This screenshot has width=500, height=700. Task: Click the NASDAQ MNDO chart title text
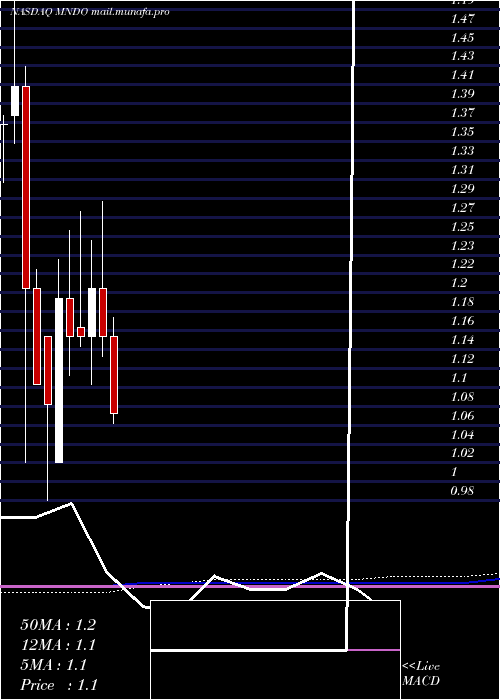pos(90,12)
